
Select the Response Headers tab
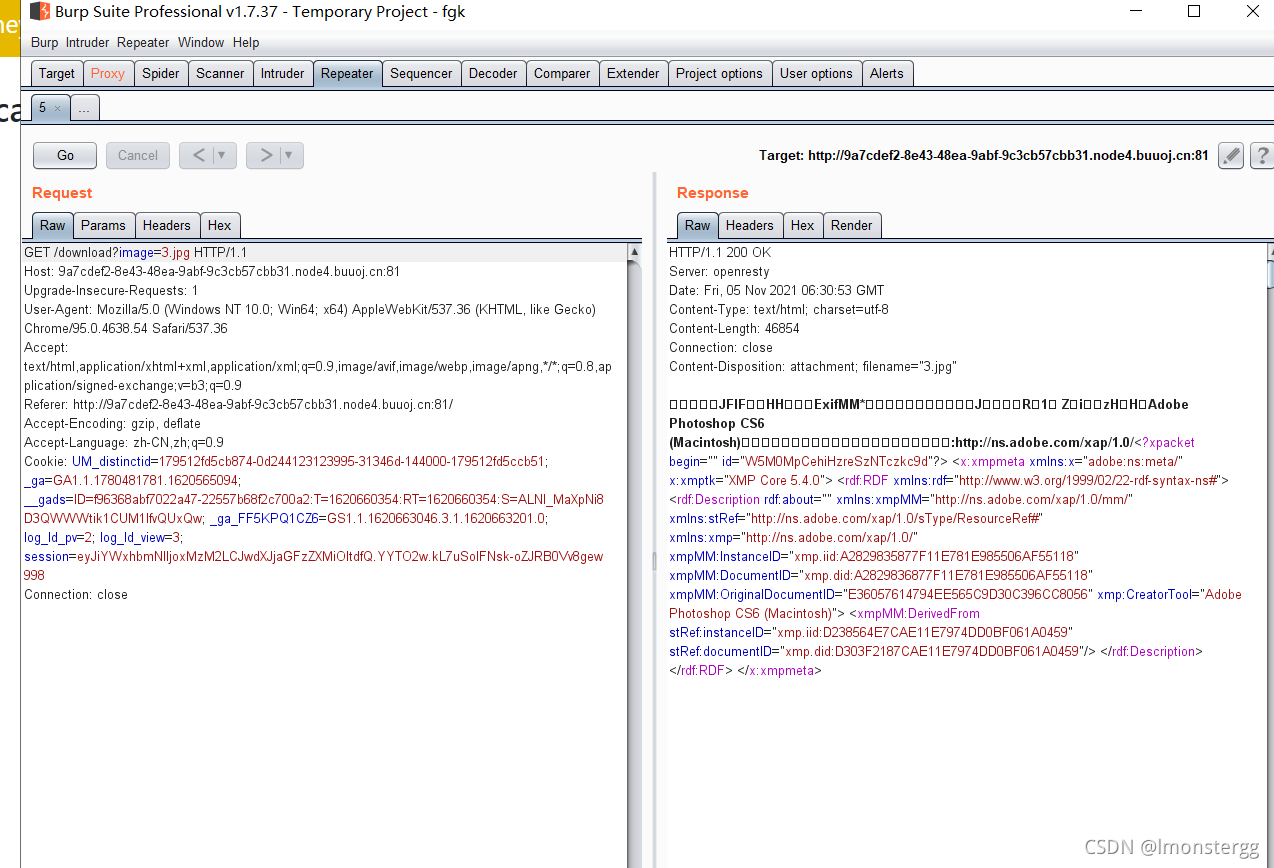[x=750, y=225]
